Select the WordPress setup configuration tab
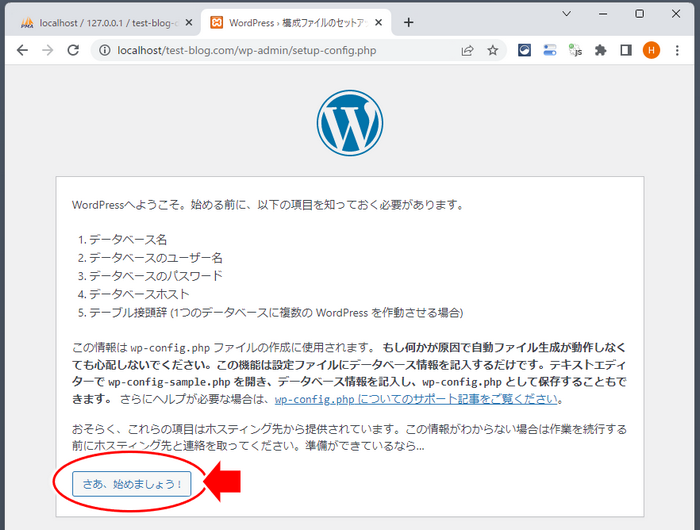Screen dimensions: 700x530 tap(296, 23)
